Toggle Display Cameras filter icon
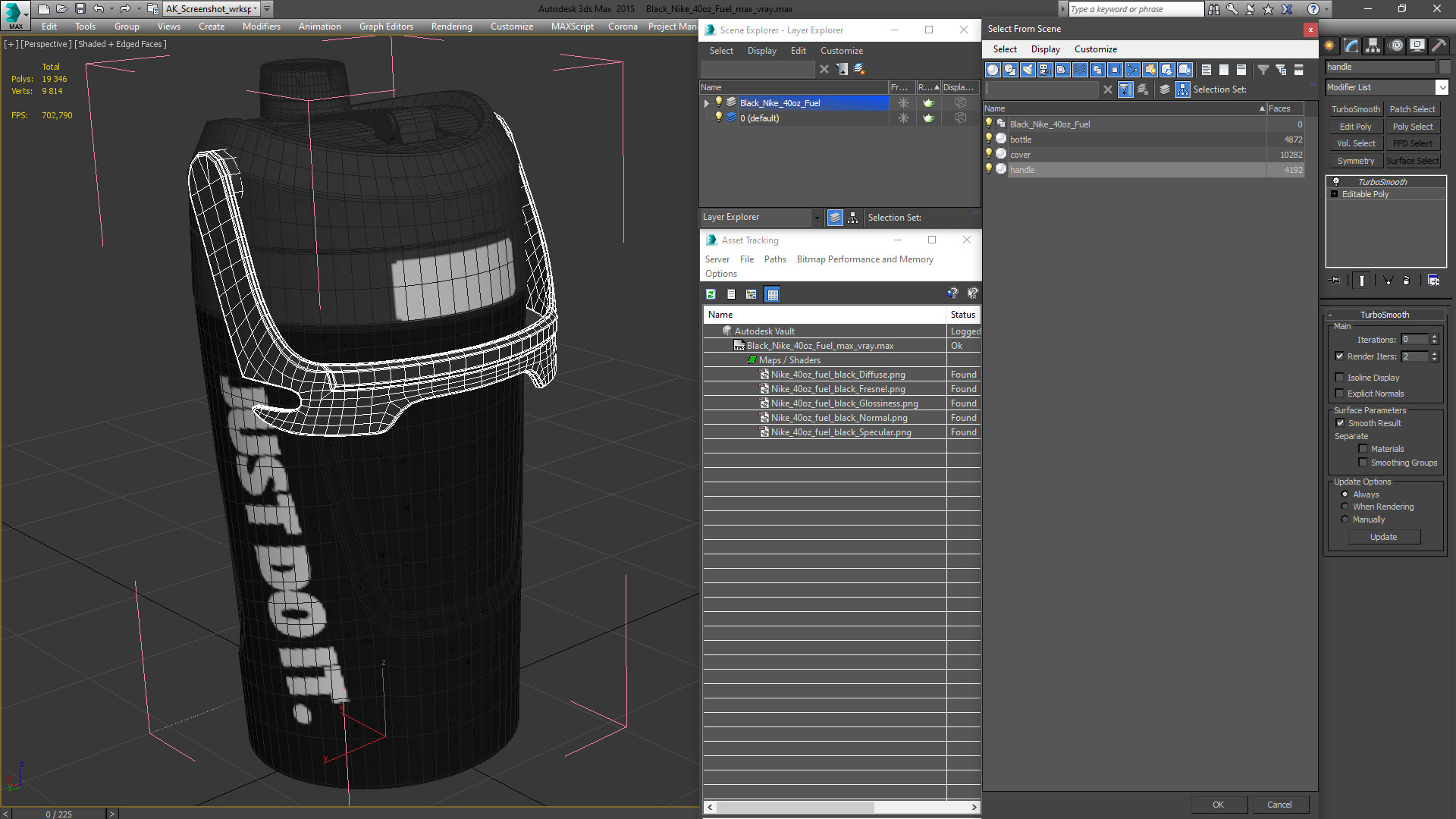The image size is (1456, 819). pyautogui.click(x=1045, y=70)
